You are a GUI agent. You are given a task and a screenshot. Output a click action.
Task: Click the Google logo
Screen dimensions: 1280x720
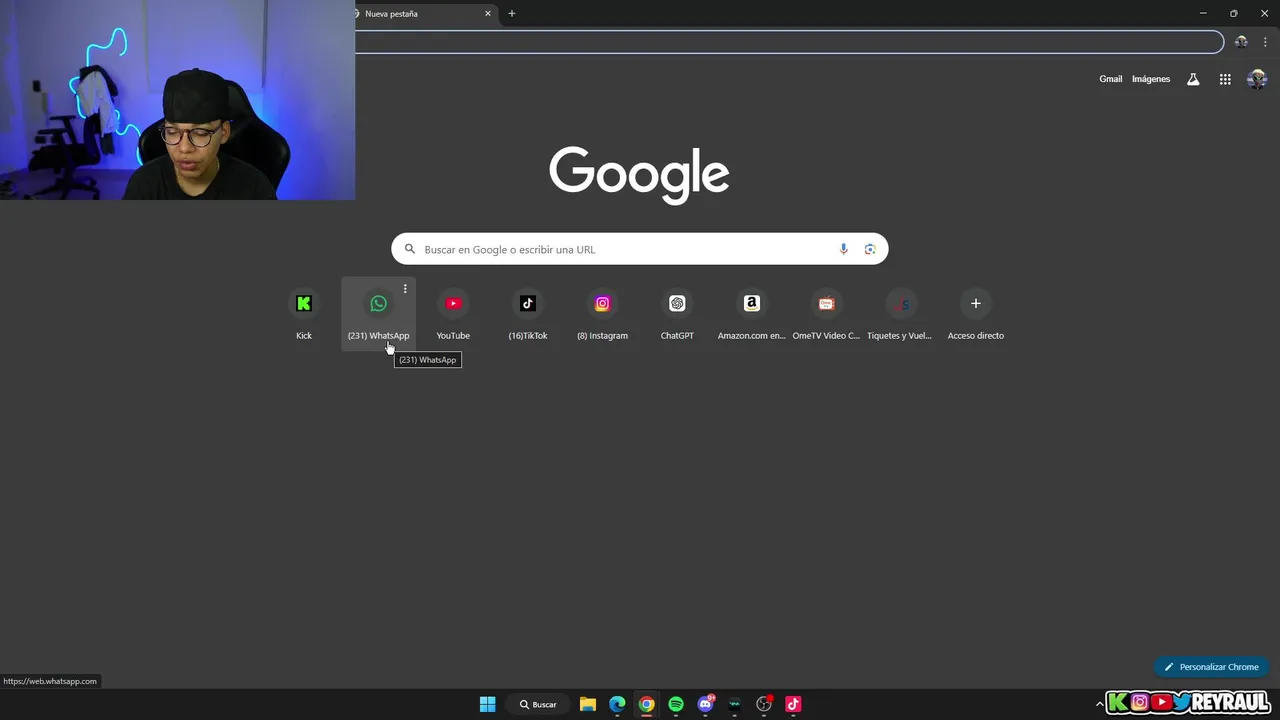pos(639,175)
